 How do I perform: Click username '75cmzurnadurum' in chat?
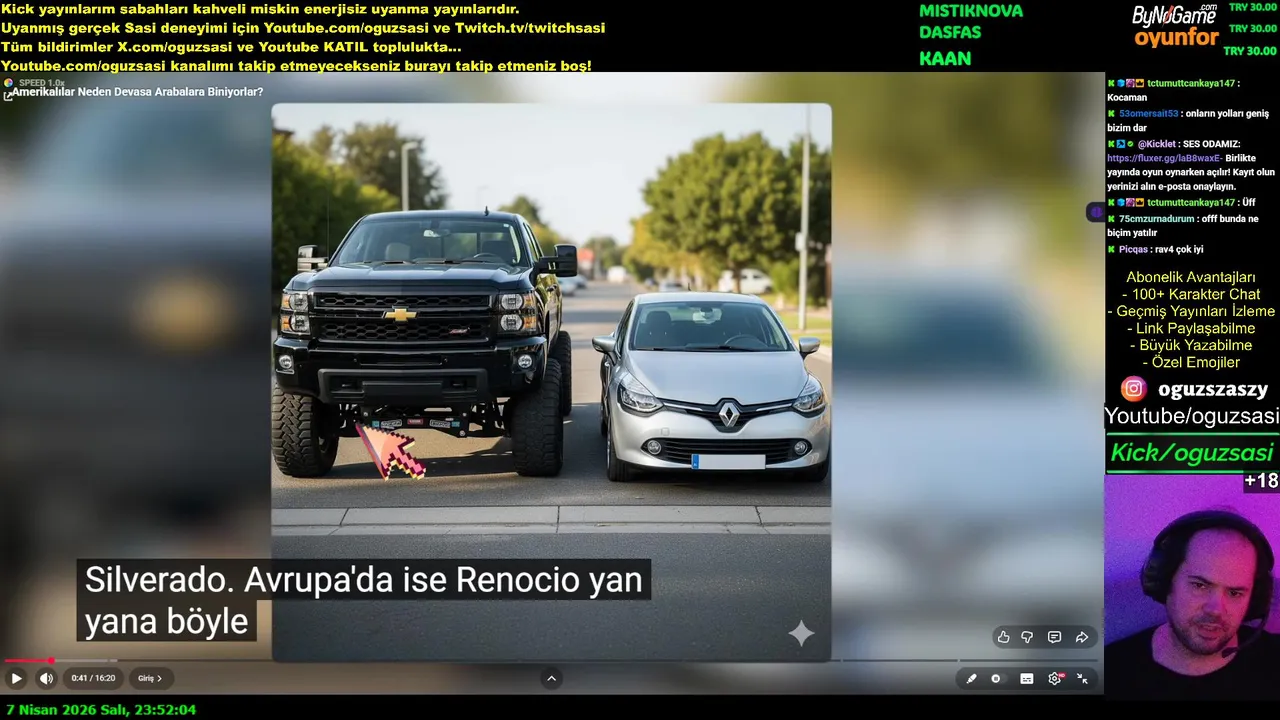1157,219
